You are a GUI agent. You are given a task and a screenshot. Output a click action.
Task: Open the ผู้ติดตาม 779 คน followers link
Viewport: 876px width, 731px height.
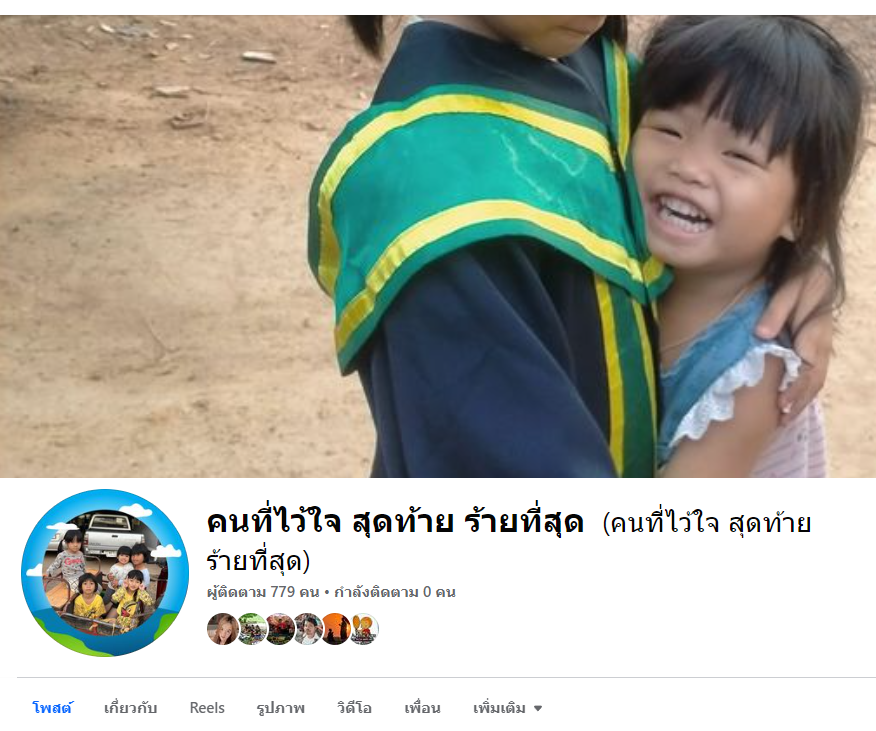263,592
